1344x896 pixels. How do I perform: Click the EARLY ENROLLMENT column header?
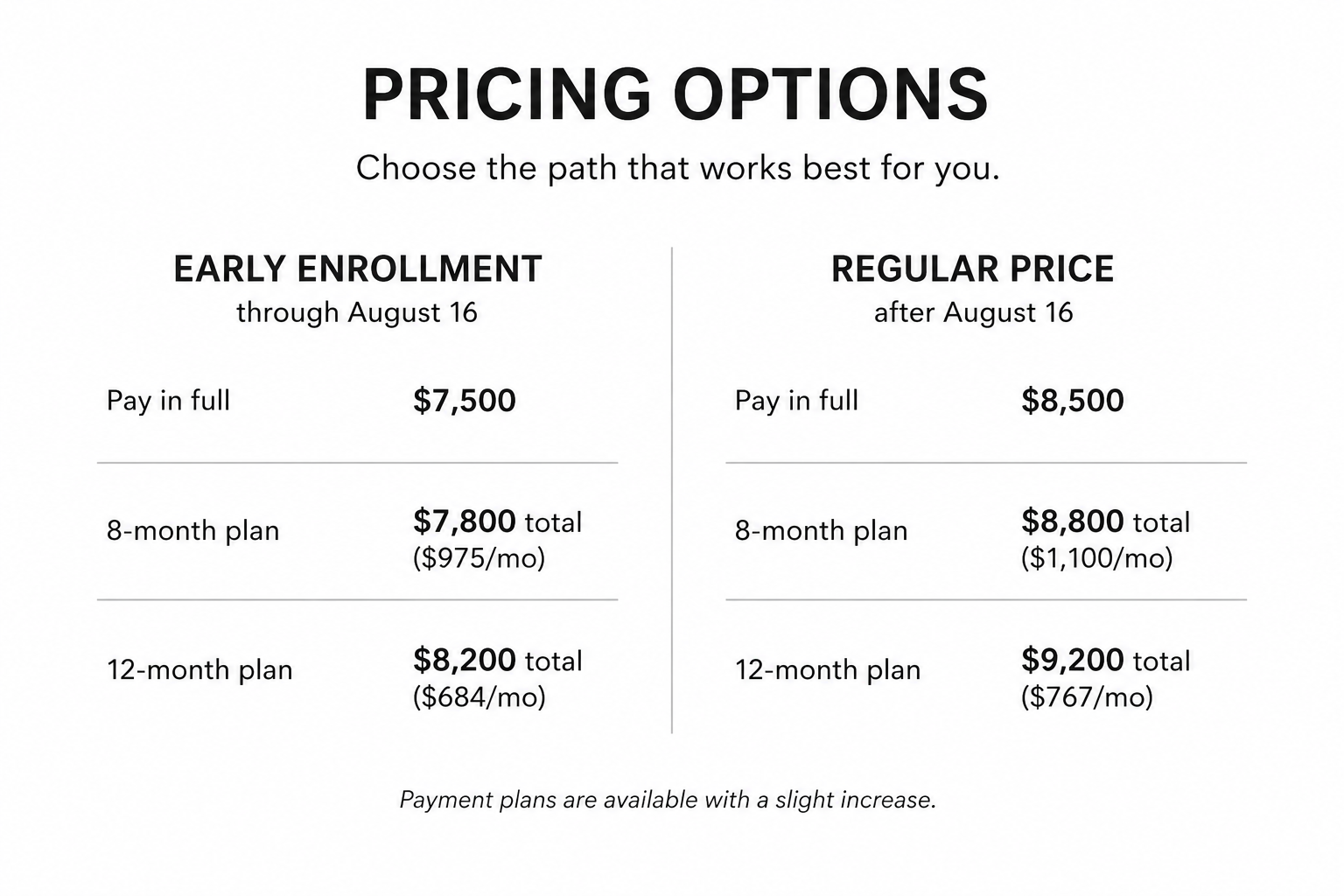click(358, 269)
